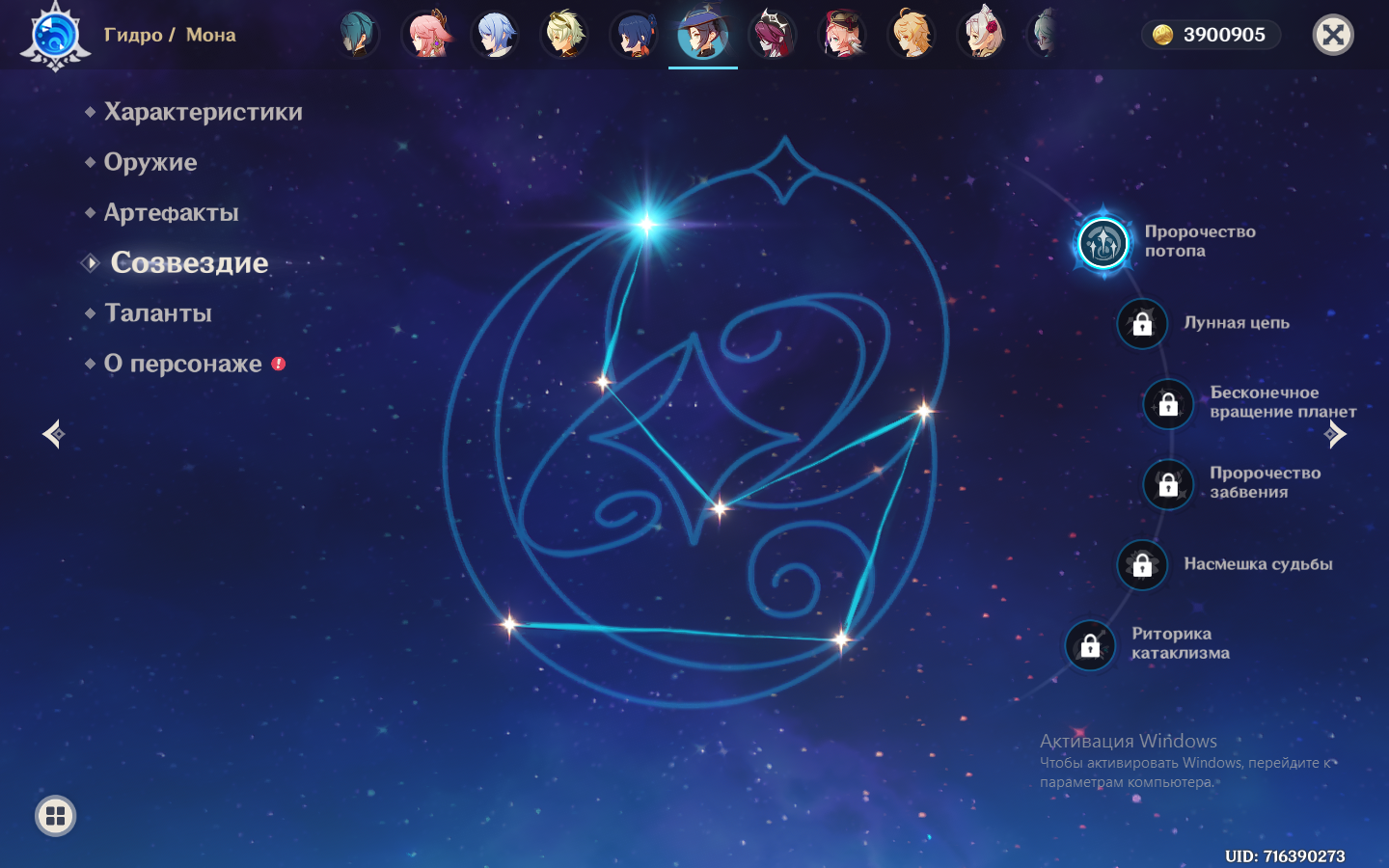1389x868 pixels.
Task: Select the locked Насмешка судьбы icon
Action: pyautogui.click(x=1142, y=564)
